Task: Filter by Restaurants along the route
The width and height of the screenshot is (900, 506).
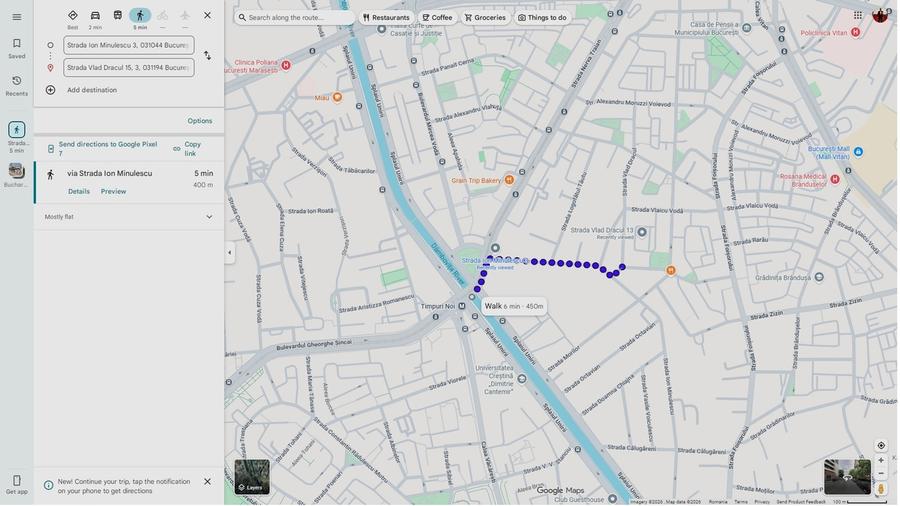Action: 386,17
